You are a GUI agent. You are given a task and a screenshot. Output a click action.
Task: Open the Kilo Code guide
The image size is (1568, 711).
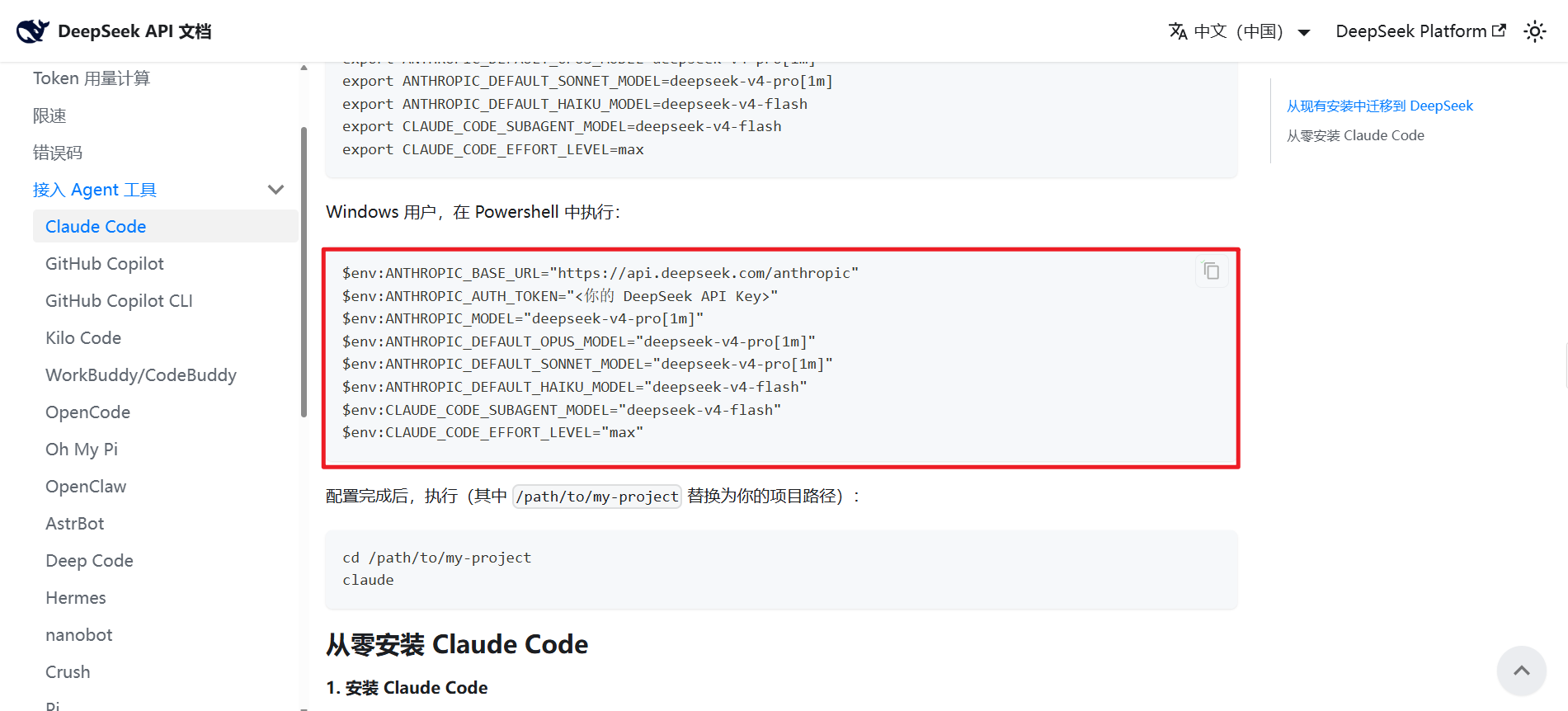[83, 337]
